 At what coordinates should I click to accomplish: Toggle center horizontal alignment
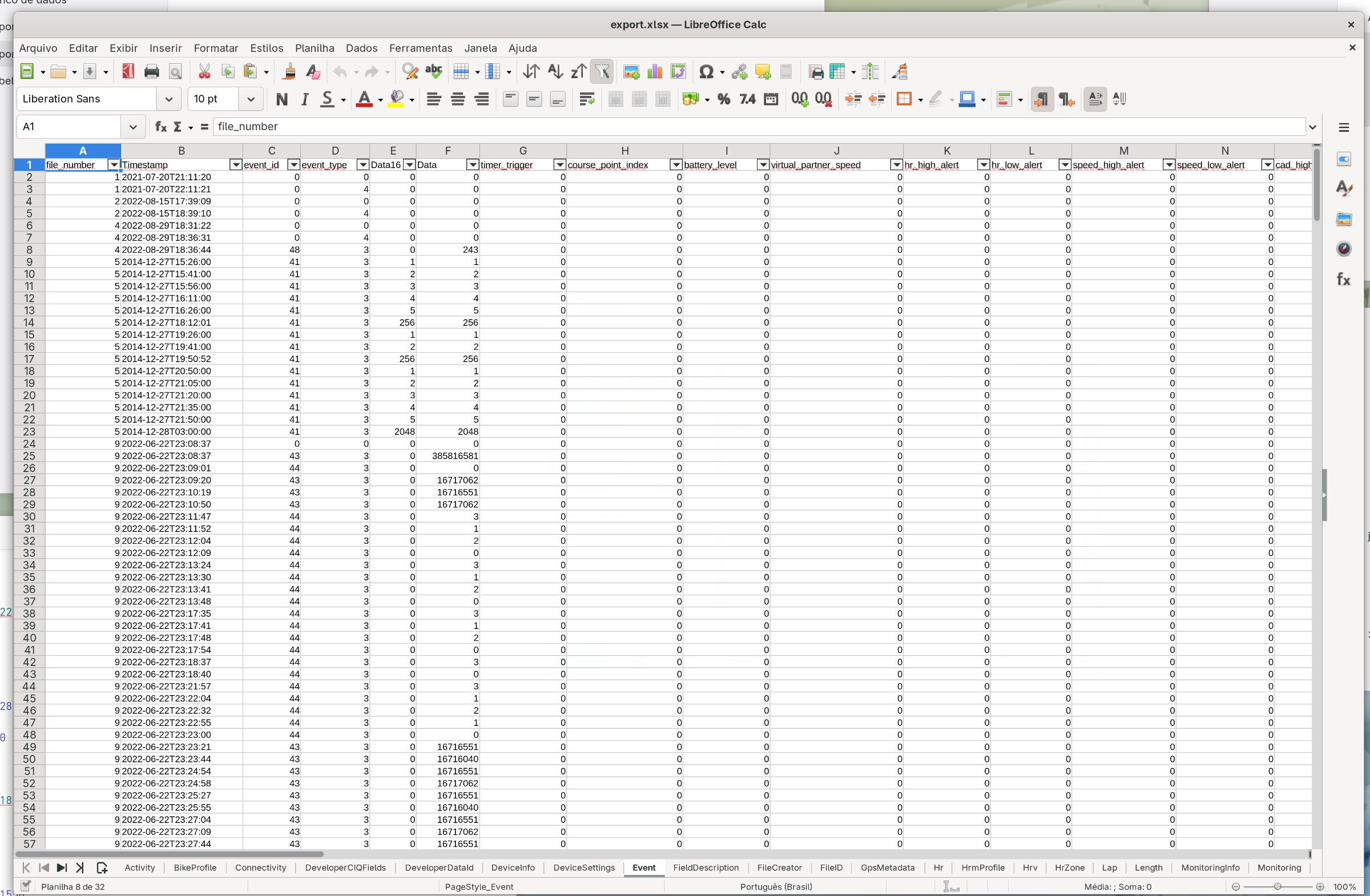[458, 99]
